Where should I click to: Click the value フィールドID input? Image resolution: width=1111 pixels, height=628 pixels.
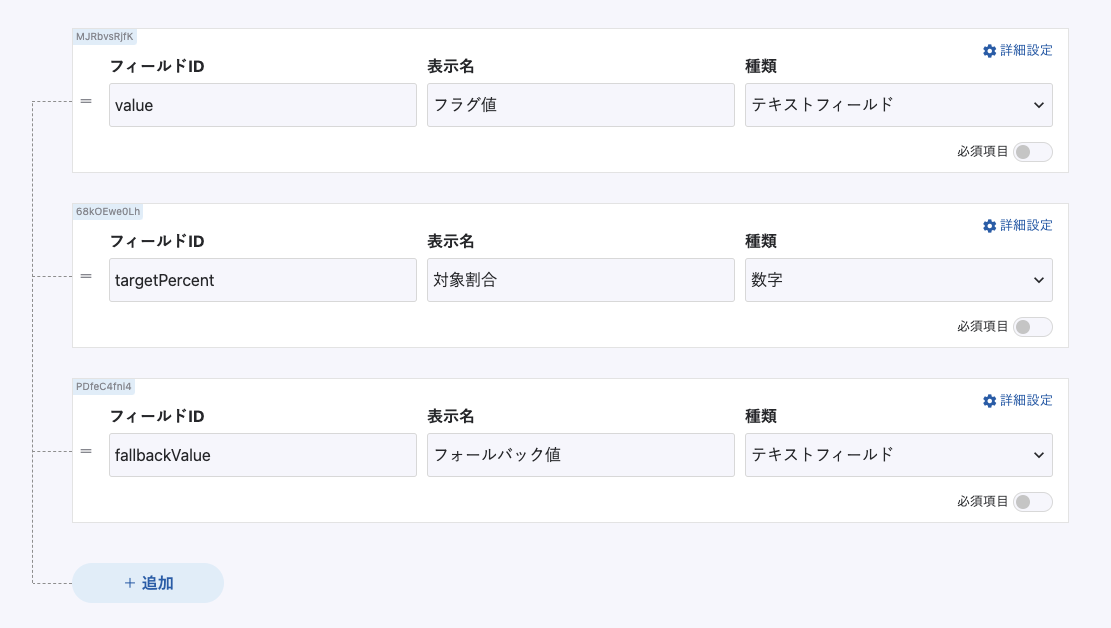click(262, 105)
